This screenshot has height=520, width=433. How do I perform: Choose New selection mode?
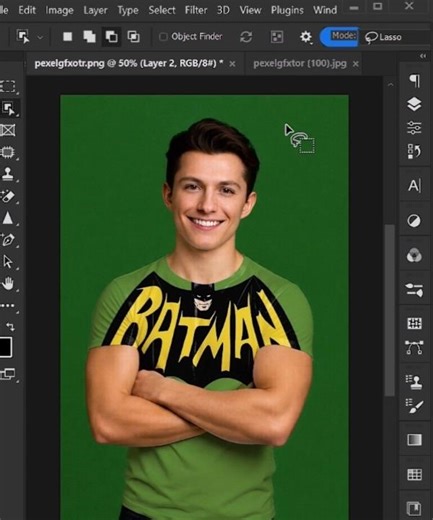coord(68,36)
